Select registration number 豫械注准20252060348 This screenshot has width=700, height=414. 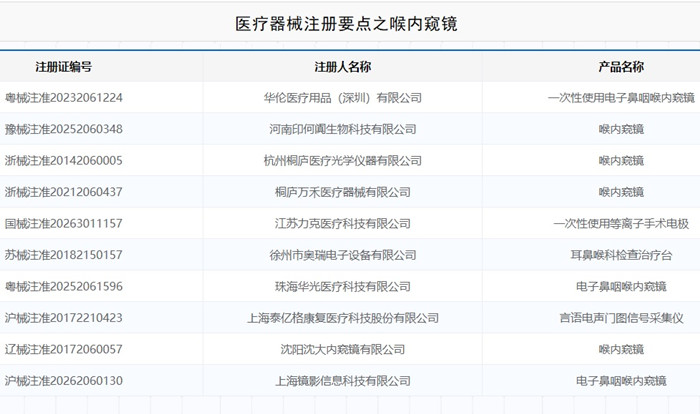pyautogui.click(x=63, y=129)
